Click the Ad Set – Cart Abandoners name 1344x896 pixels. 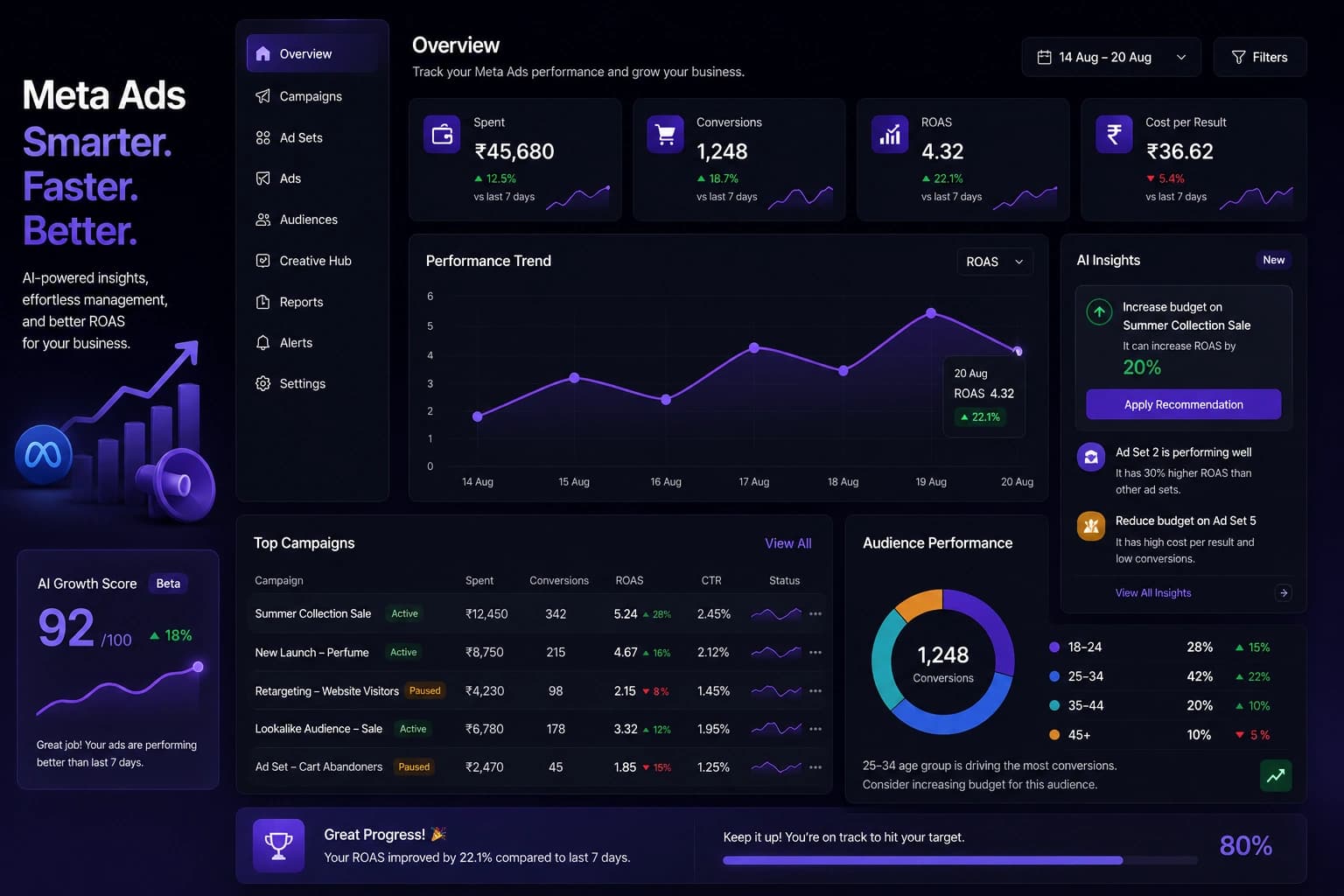(318, 767)
